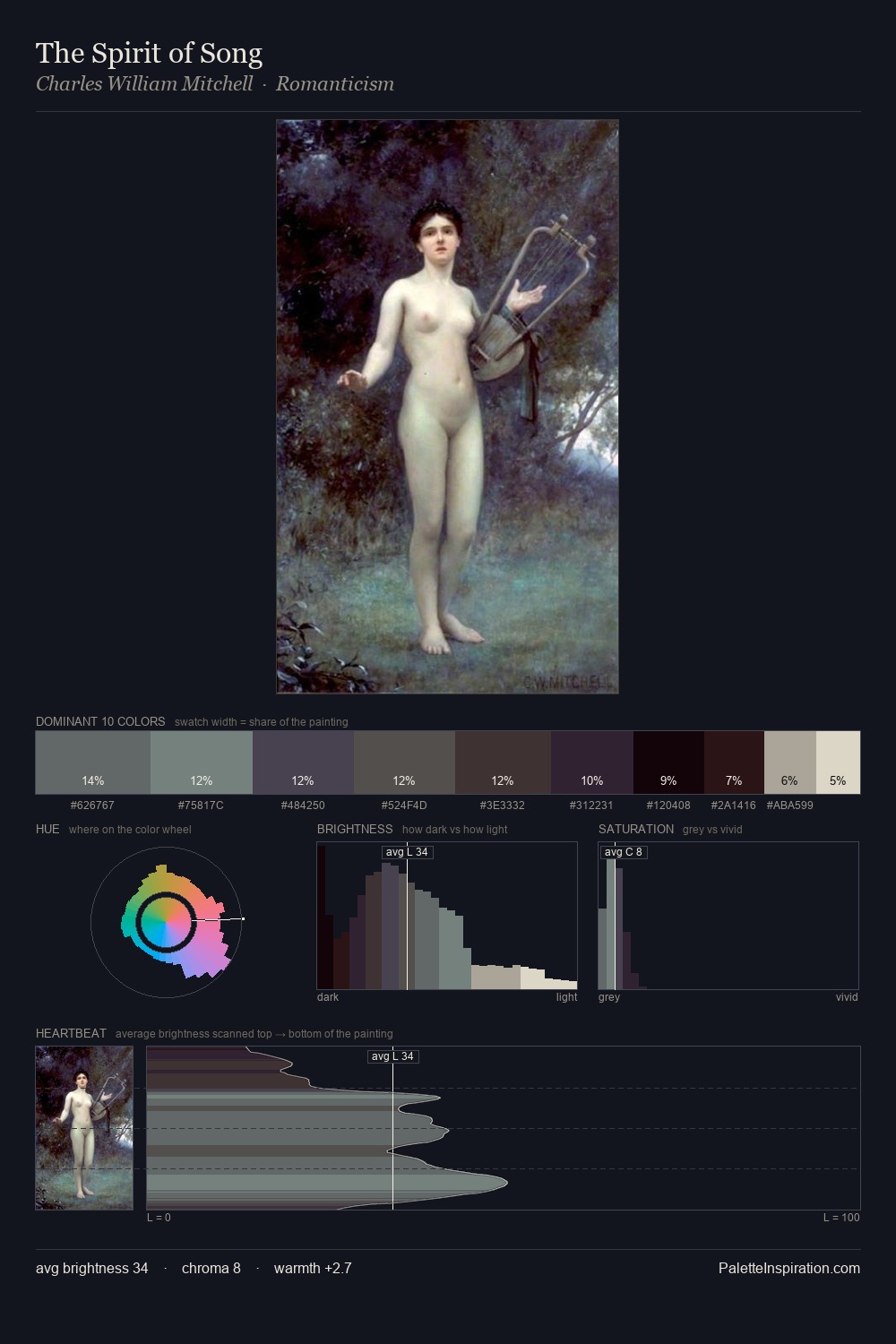The width and height of the screenshot is (896, 1344).
Task: Click the saturation histogram chart
Action: 728,916
